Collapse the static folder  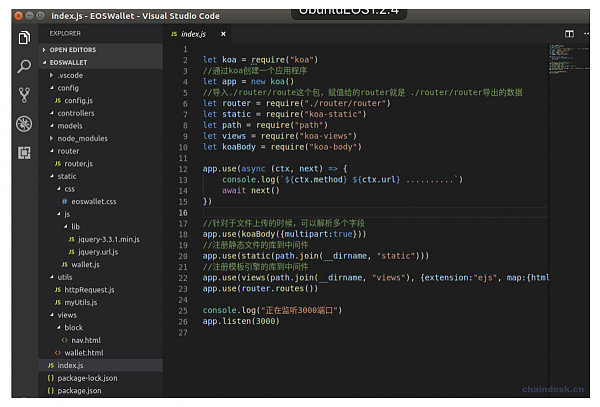tap(101, 176)
